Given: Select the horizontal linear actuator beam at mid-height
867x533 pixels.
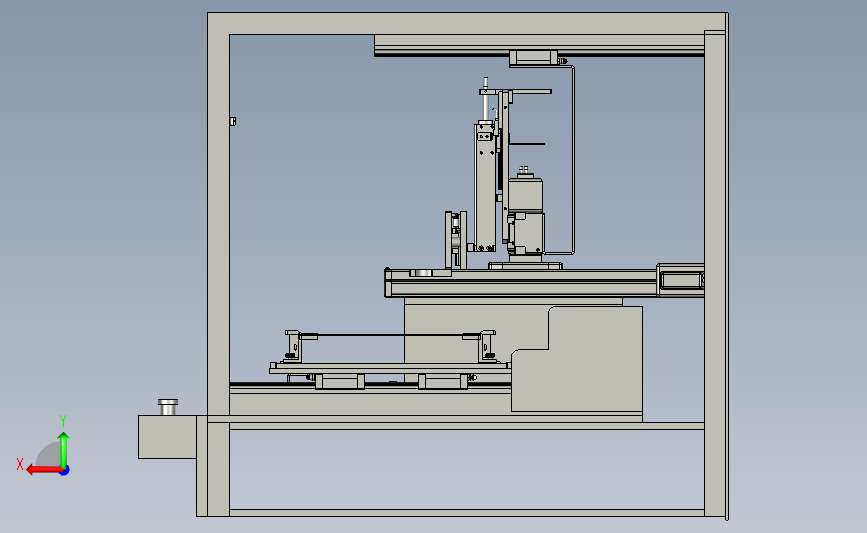Looking at the screenshot, I should tap(523, 283).
